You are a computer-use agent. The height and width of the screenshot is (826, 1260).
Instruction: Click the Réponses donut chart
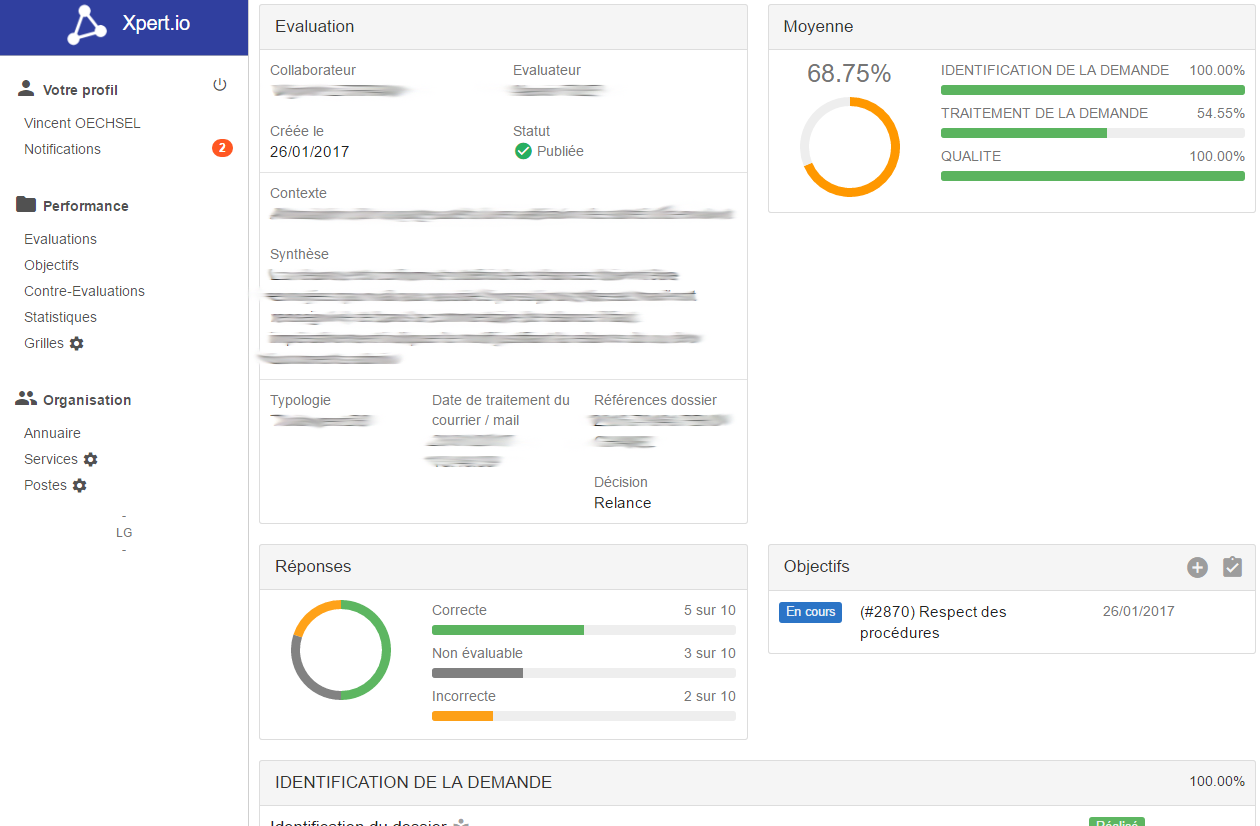pos(341,650)
